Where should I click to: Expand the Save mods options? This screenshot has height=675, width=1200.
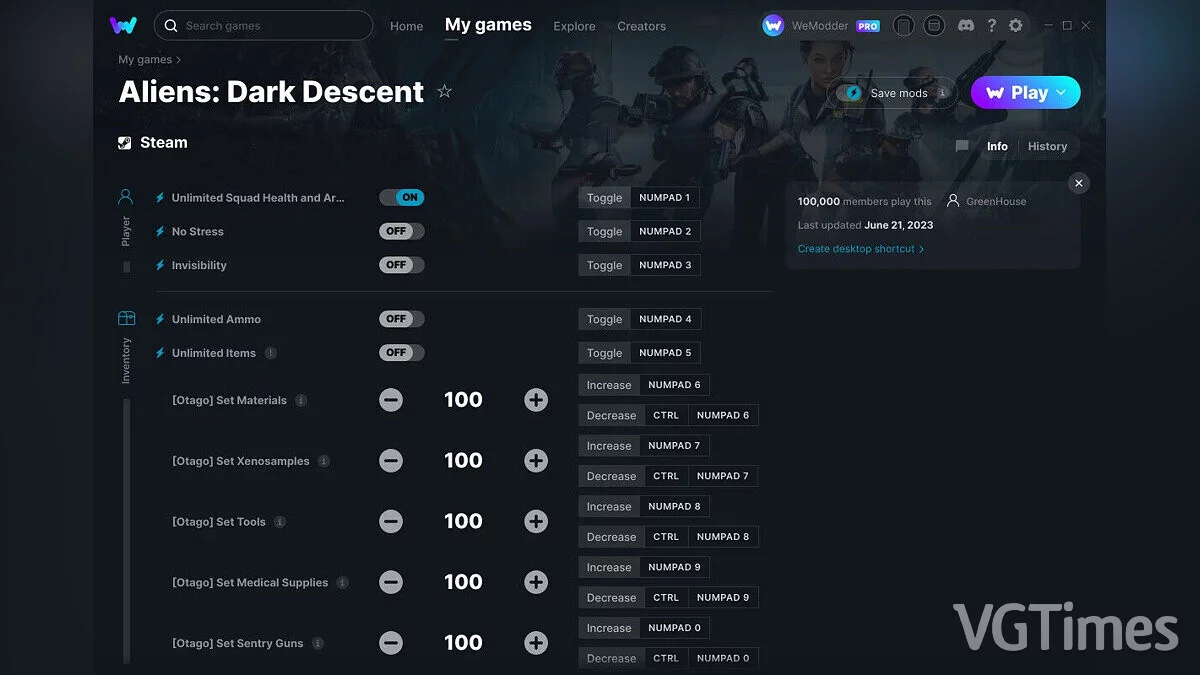pyautogui.click(x=944, y=92)
